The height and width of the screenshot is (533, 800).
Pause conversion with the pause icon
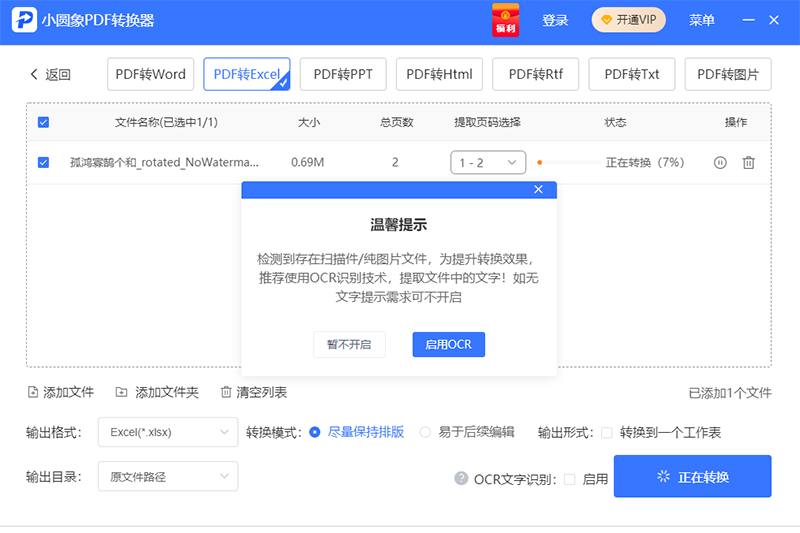720,162
